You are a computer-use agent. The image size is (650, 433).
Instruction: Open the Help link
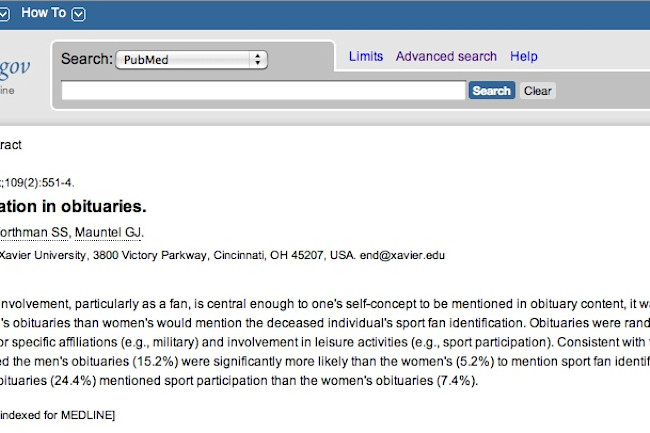(x=524, y=56)
